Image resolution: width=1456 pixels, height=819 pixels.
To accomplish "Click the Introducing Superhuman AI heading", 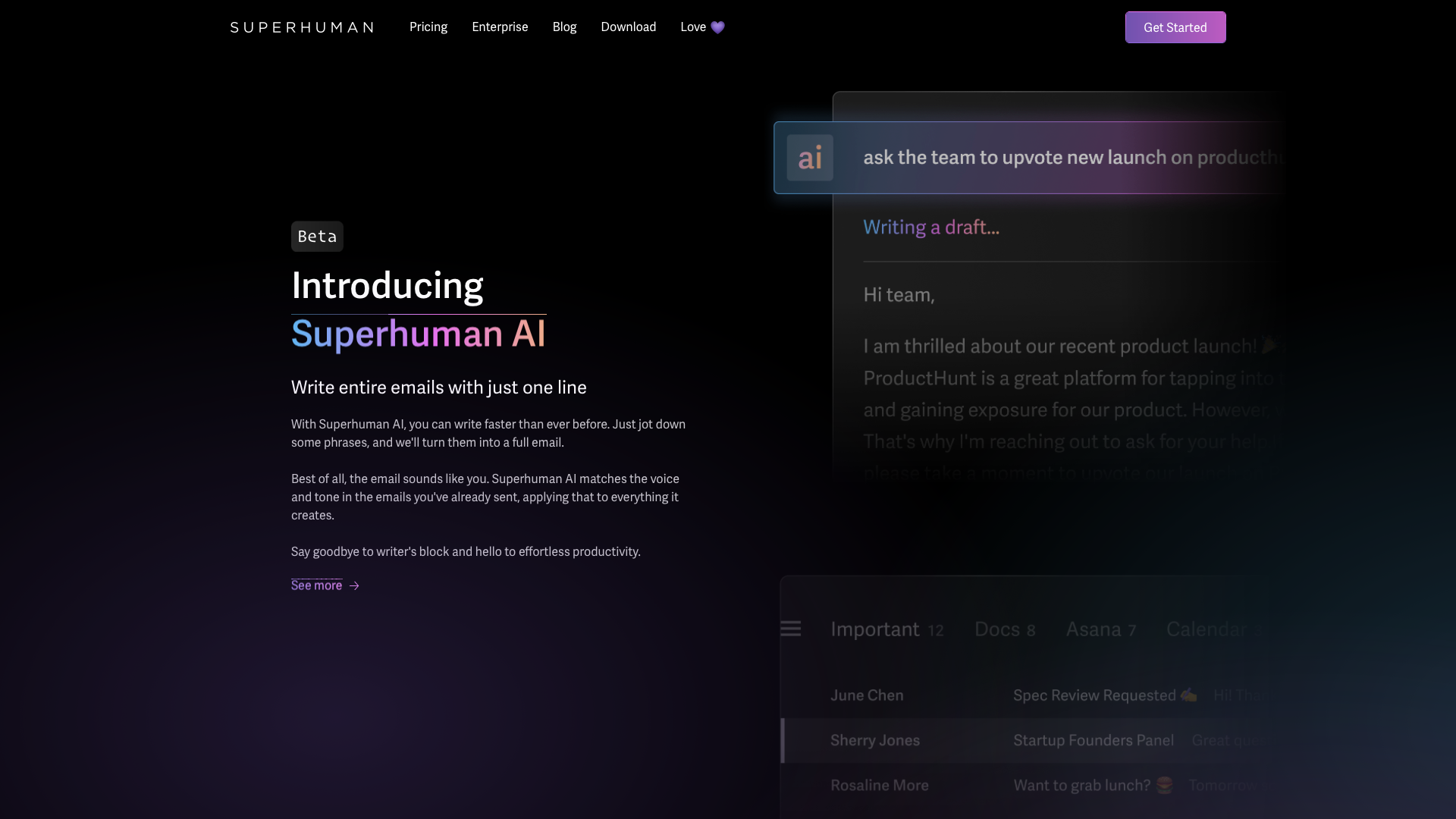I will (x=419, y=309).
